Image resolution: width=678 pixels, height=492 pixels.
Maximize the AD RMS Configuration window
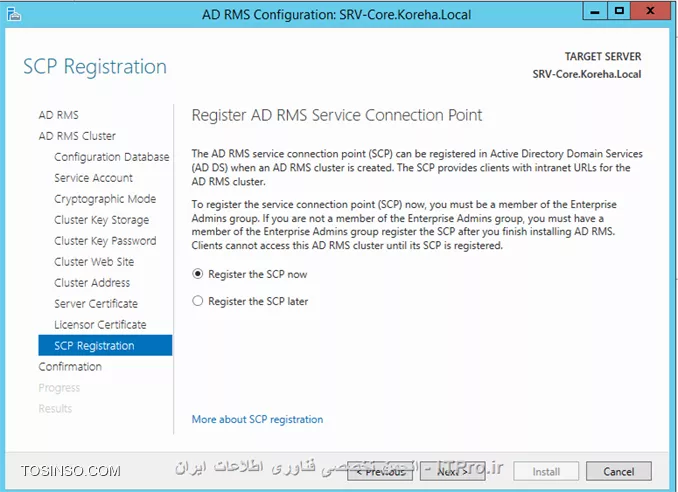point(619,11)
